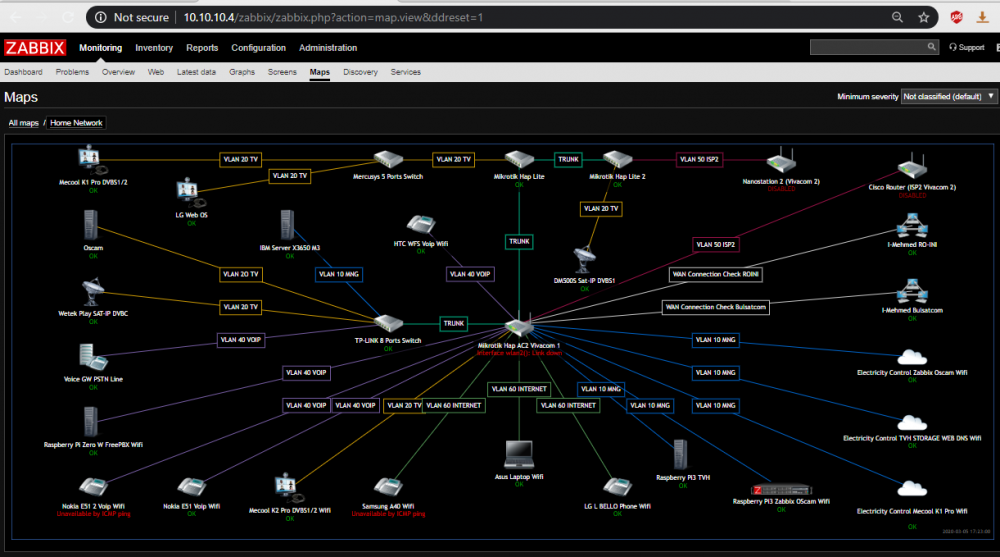1000x557 pixels.
Task: Go to the Services submenu
Action: [406, 72]
